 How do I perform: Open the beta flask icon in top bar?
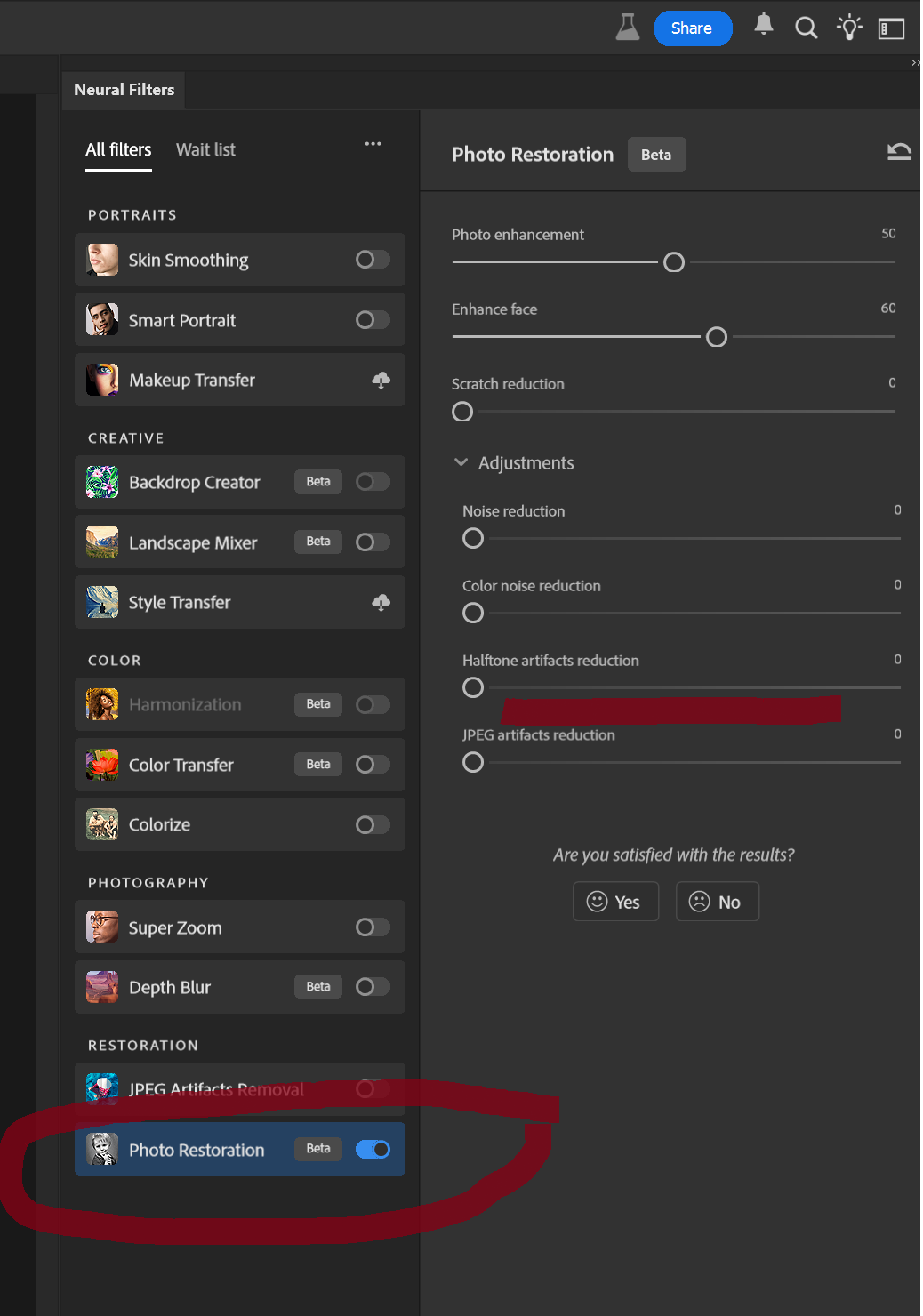[x=628, y=28]
